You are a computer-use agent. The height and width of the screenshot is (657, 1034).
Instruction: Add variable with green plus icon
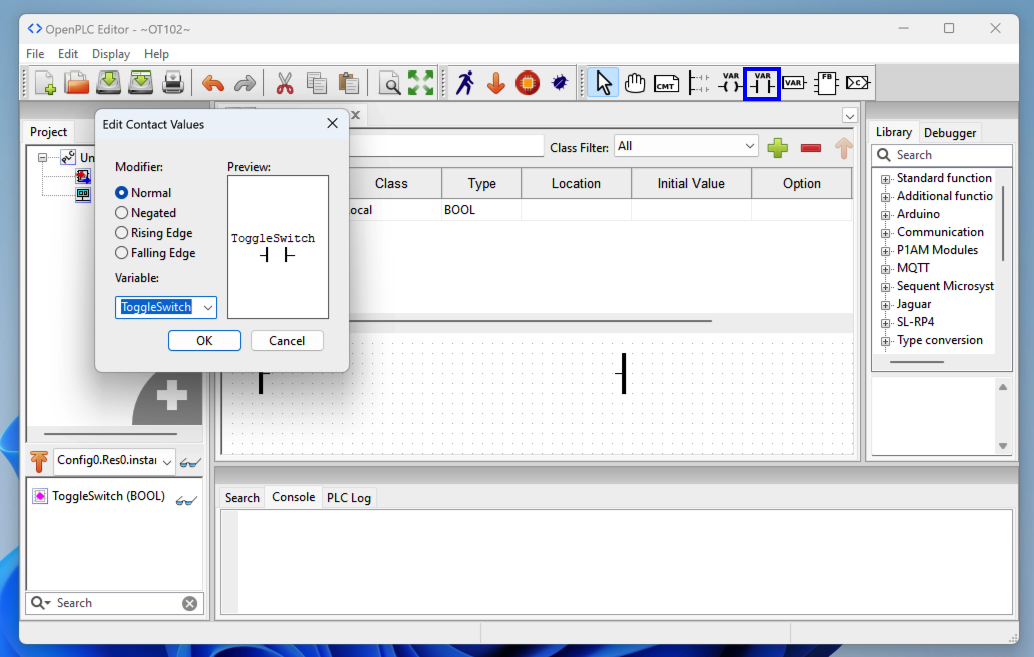778,148
